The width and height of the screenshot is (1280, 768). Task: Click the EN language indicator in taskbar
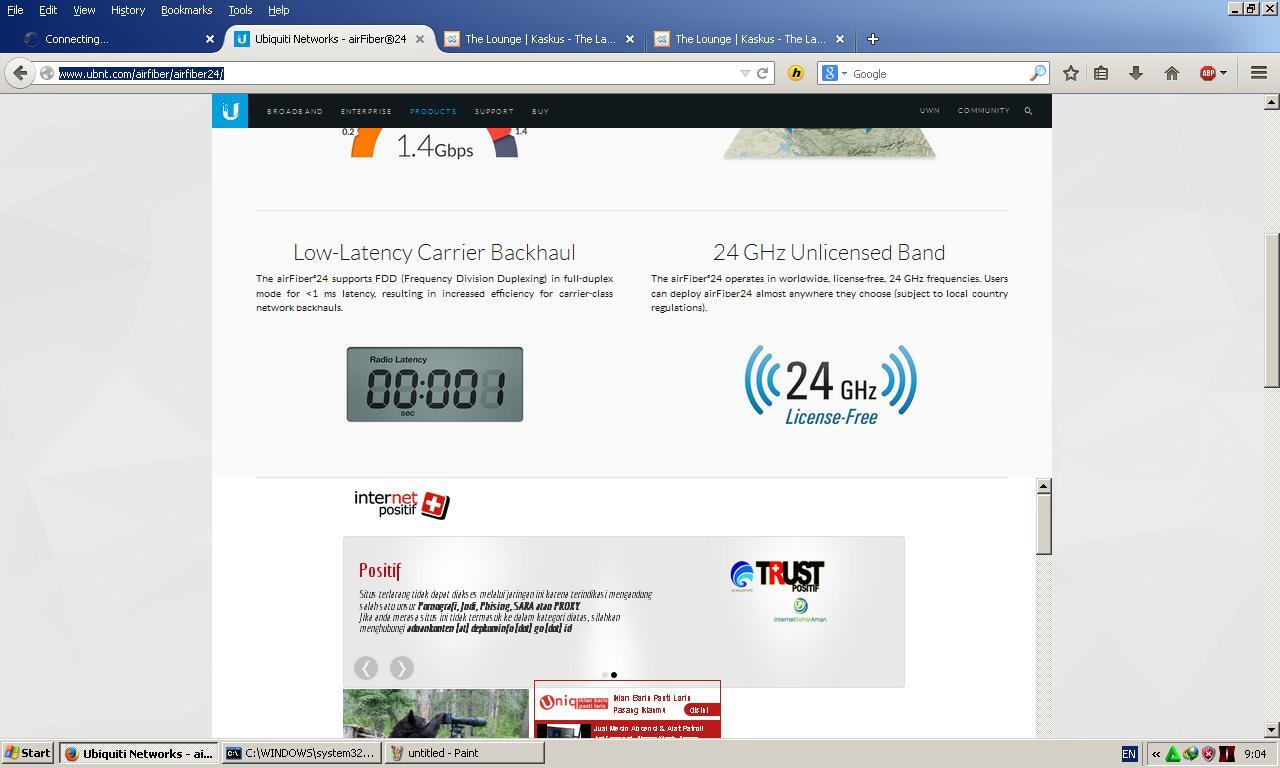pyautogui.click(x=1129, y=754)
